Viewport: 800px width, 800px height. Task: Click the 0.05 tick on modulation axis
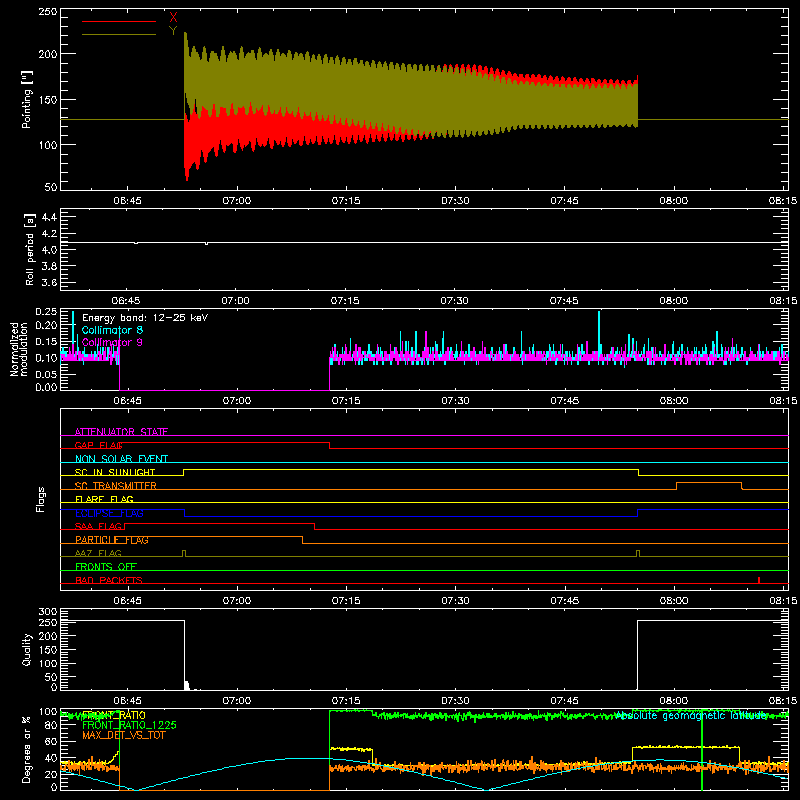[x=46, y=374]
